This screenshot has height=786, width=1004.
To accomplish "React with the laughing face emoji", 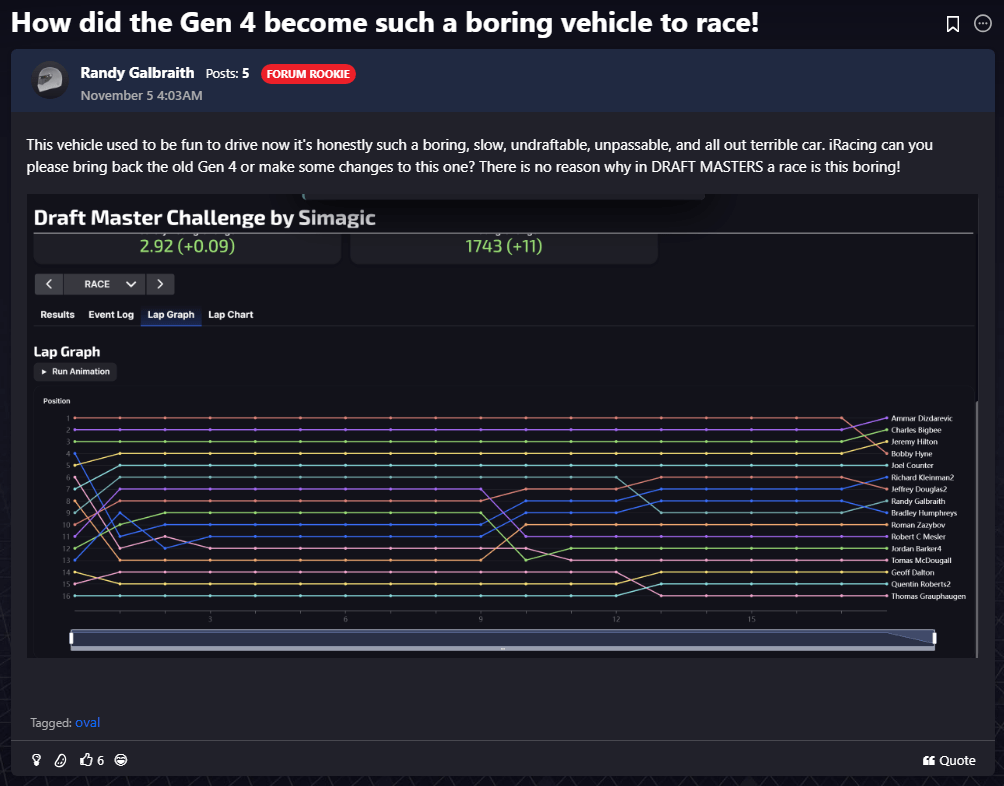I will click(121, 760).
